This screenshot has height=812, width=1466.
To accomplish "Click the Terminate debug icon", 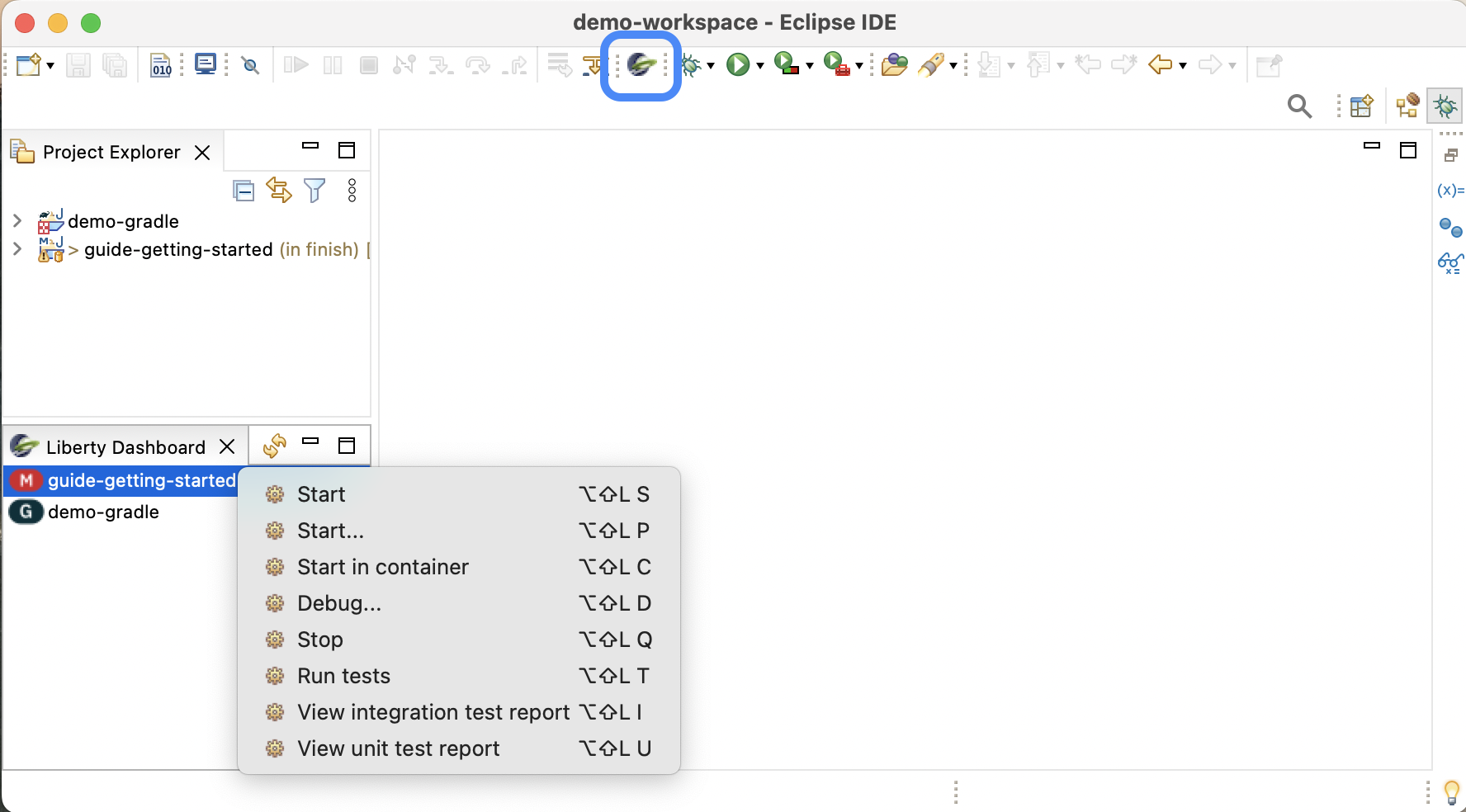I will click(x=369, y=65).
